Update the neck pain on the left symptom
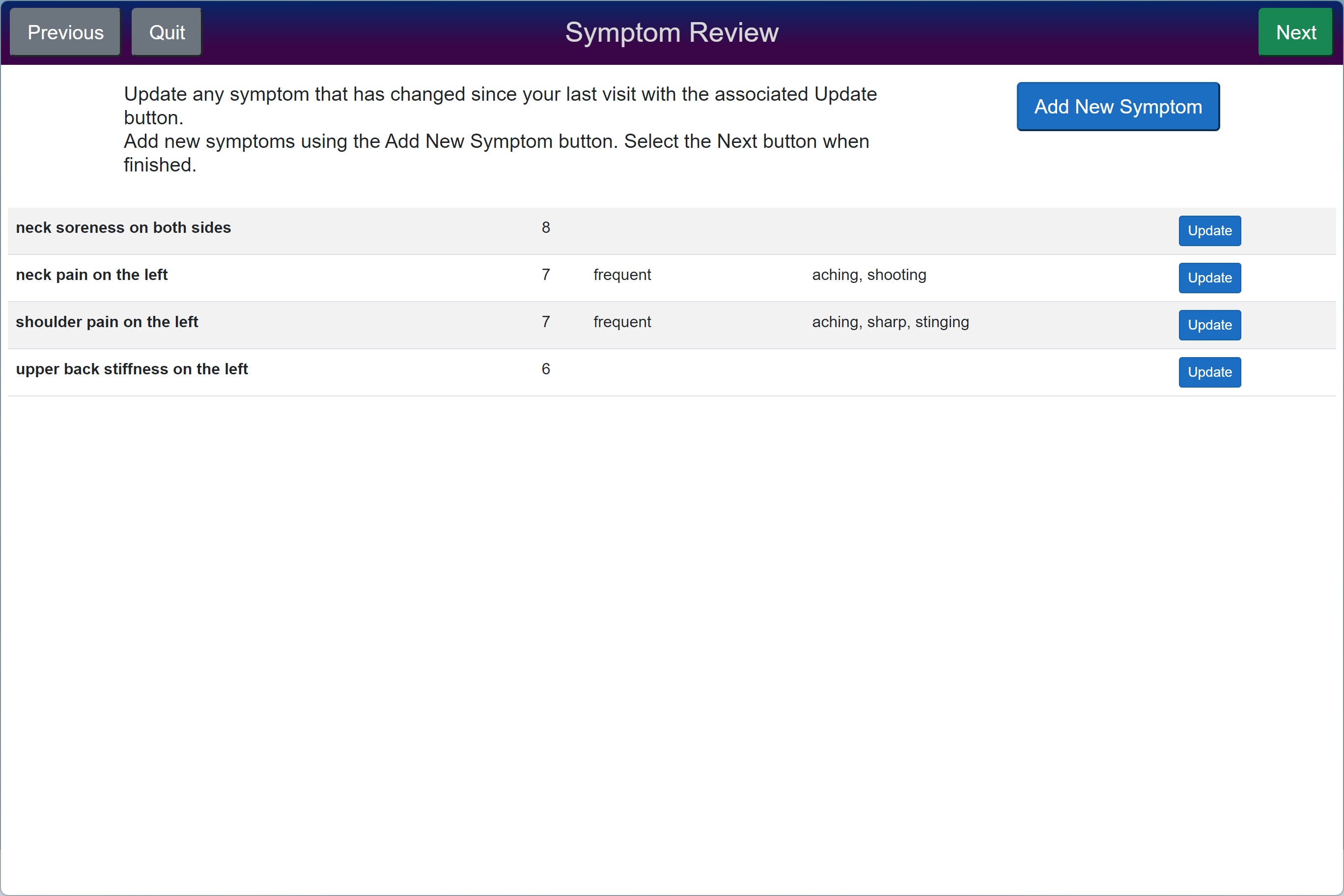 click(x=1209, y=278)
